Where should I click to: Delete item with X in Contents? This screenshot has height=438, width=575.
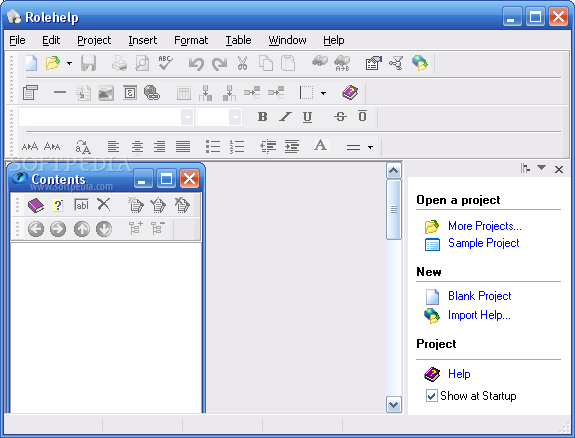click(x=104, y=204)
